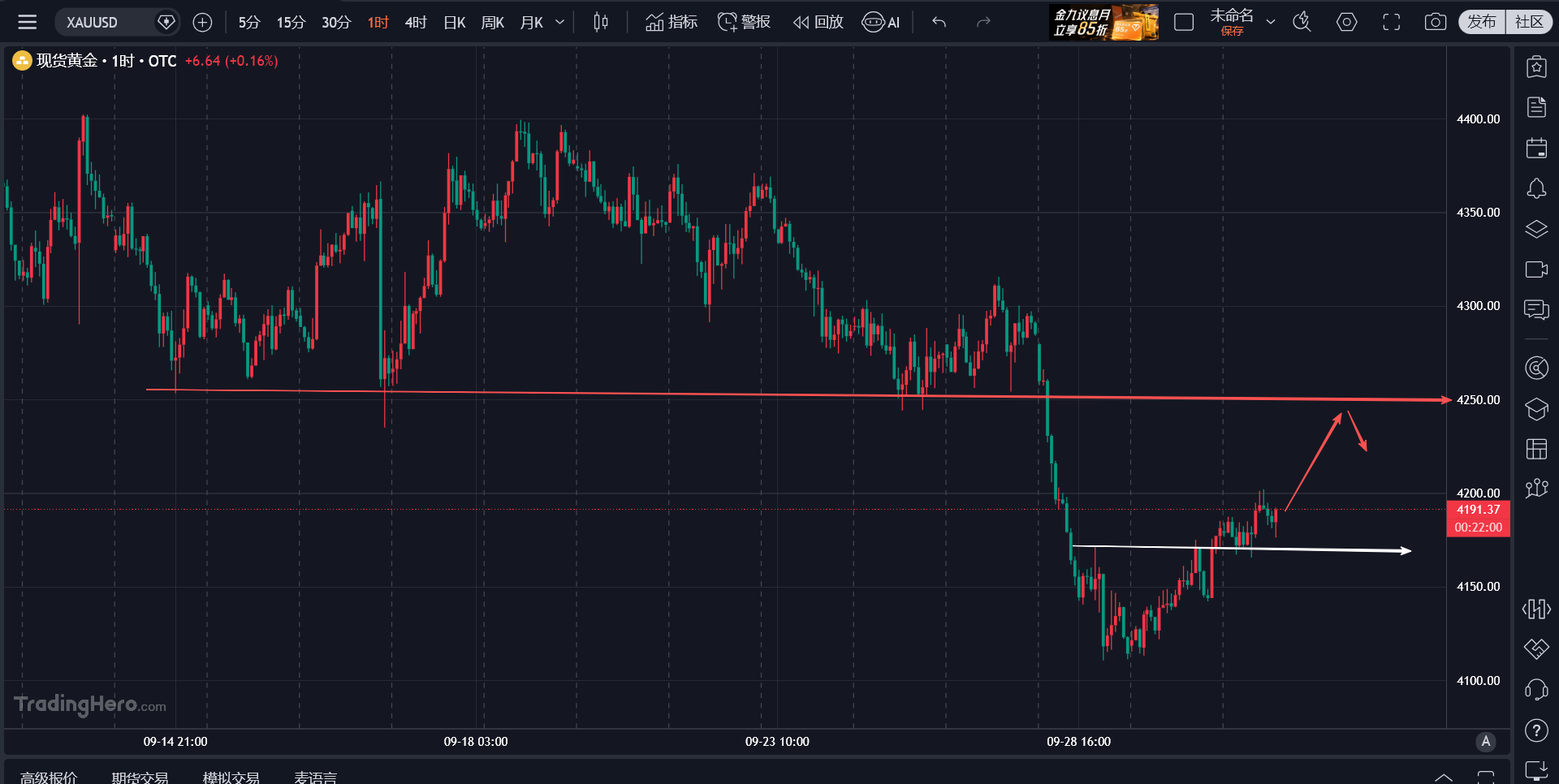Take a chart snapshot with camera
Viewport: 1559px width, 784px height.
click(x=1436, y=22)
